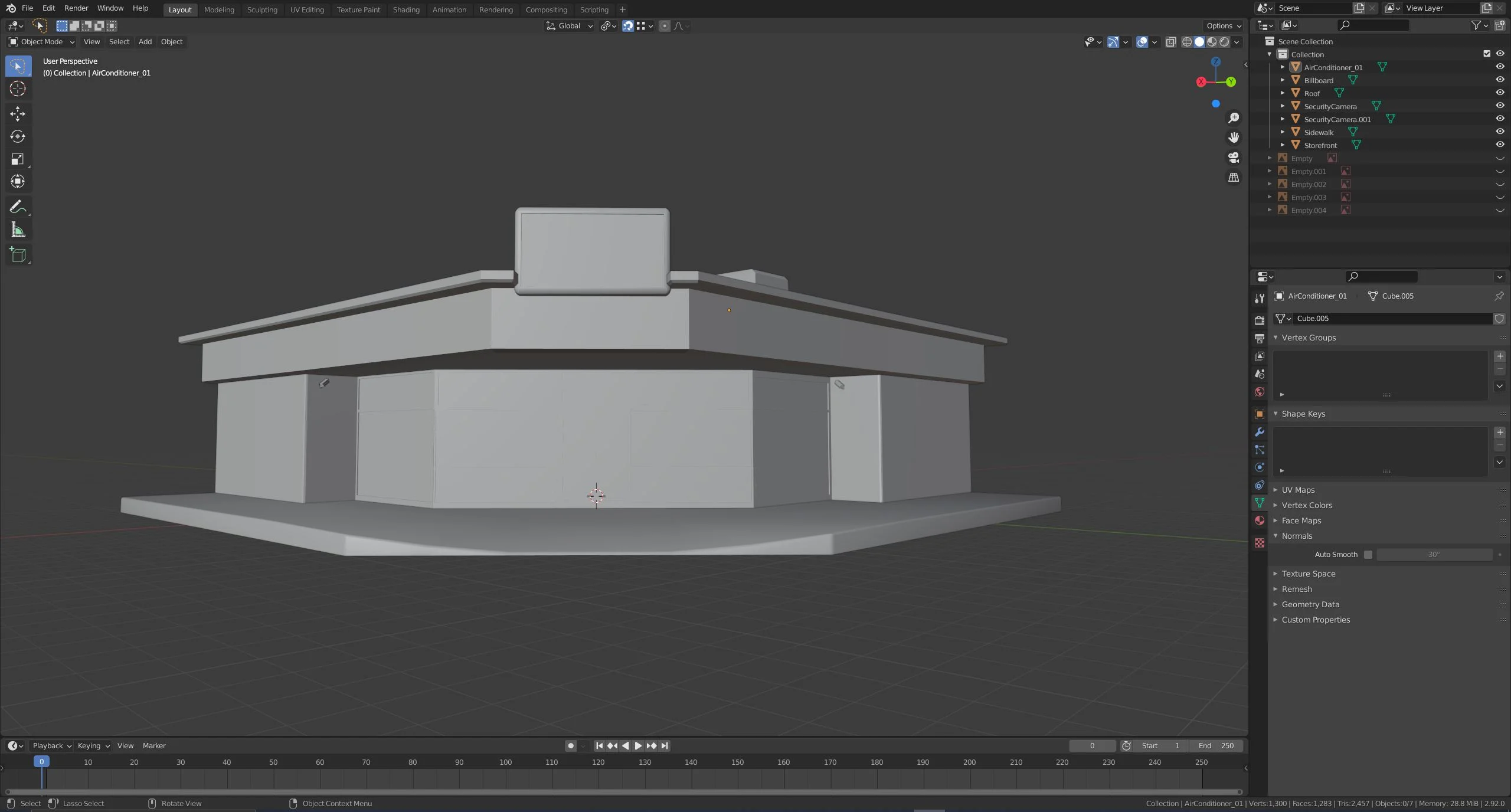Switch to UV Editing workspace tab

307,10
